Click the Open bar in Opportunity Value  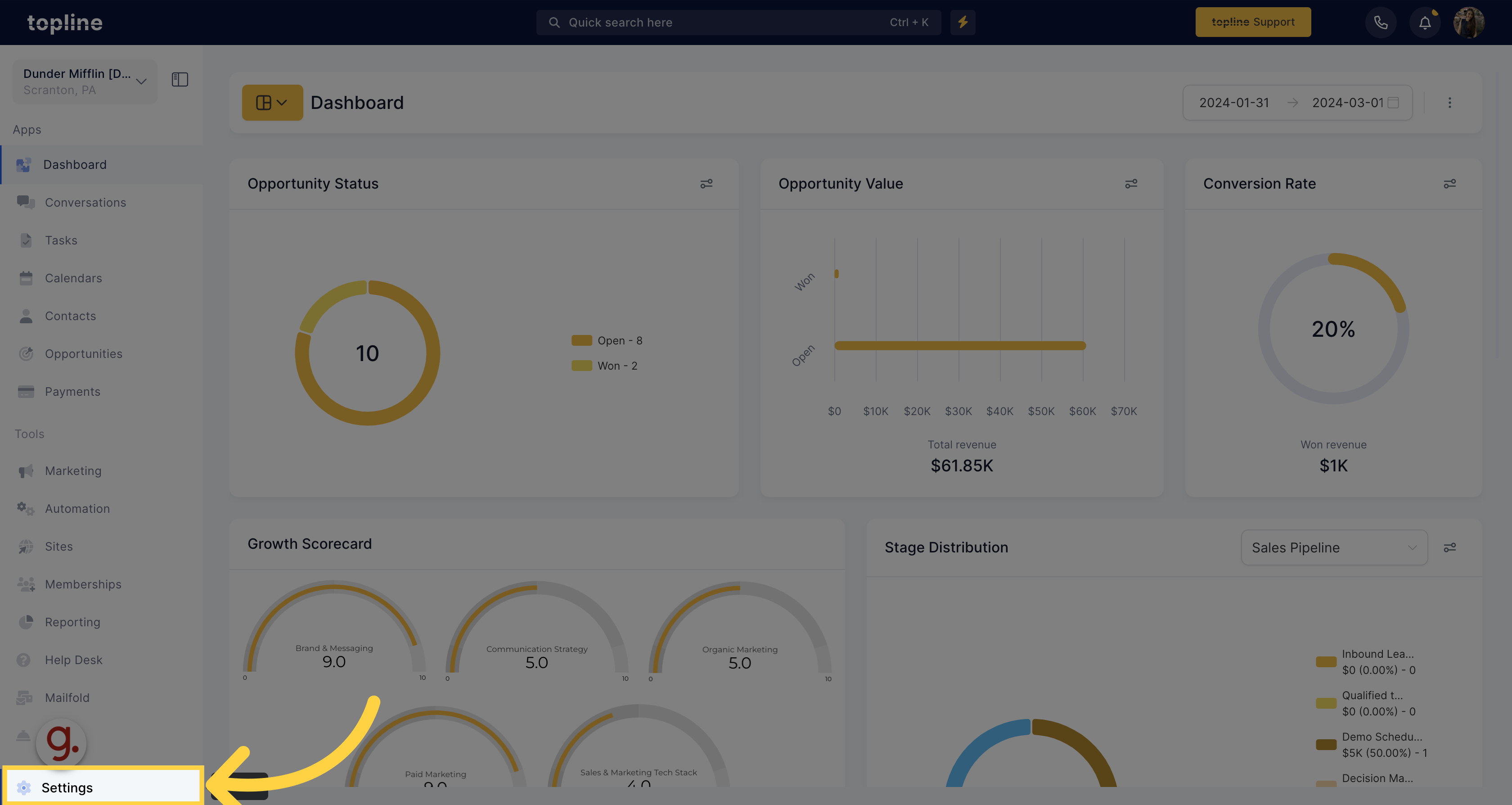pos(960,346)
